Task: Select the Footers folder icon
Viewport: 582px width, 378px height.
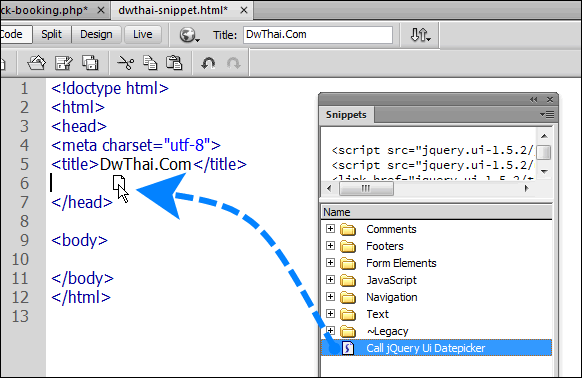Action: tap(348, 246)
